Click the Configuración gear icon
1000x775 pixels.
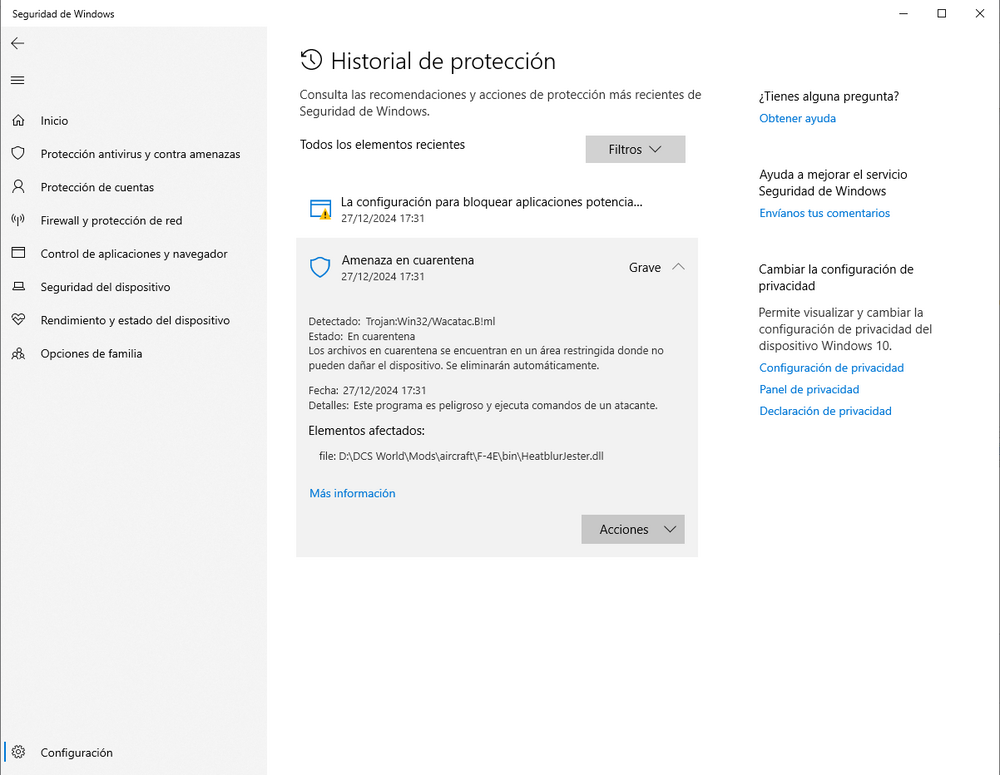pyautogui.click(x=18, y=752)
